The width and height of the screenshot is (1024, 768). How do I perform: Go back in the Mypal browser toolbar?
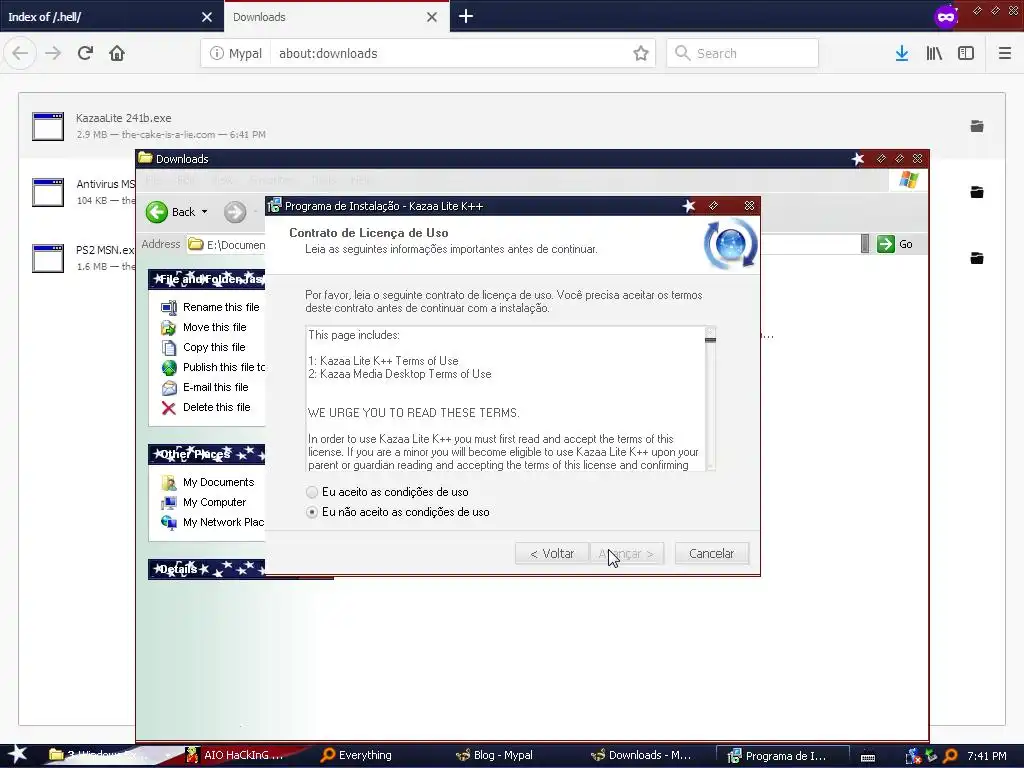click(20, 53)
